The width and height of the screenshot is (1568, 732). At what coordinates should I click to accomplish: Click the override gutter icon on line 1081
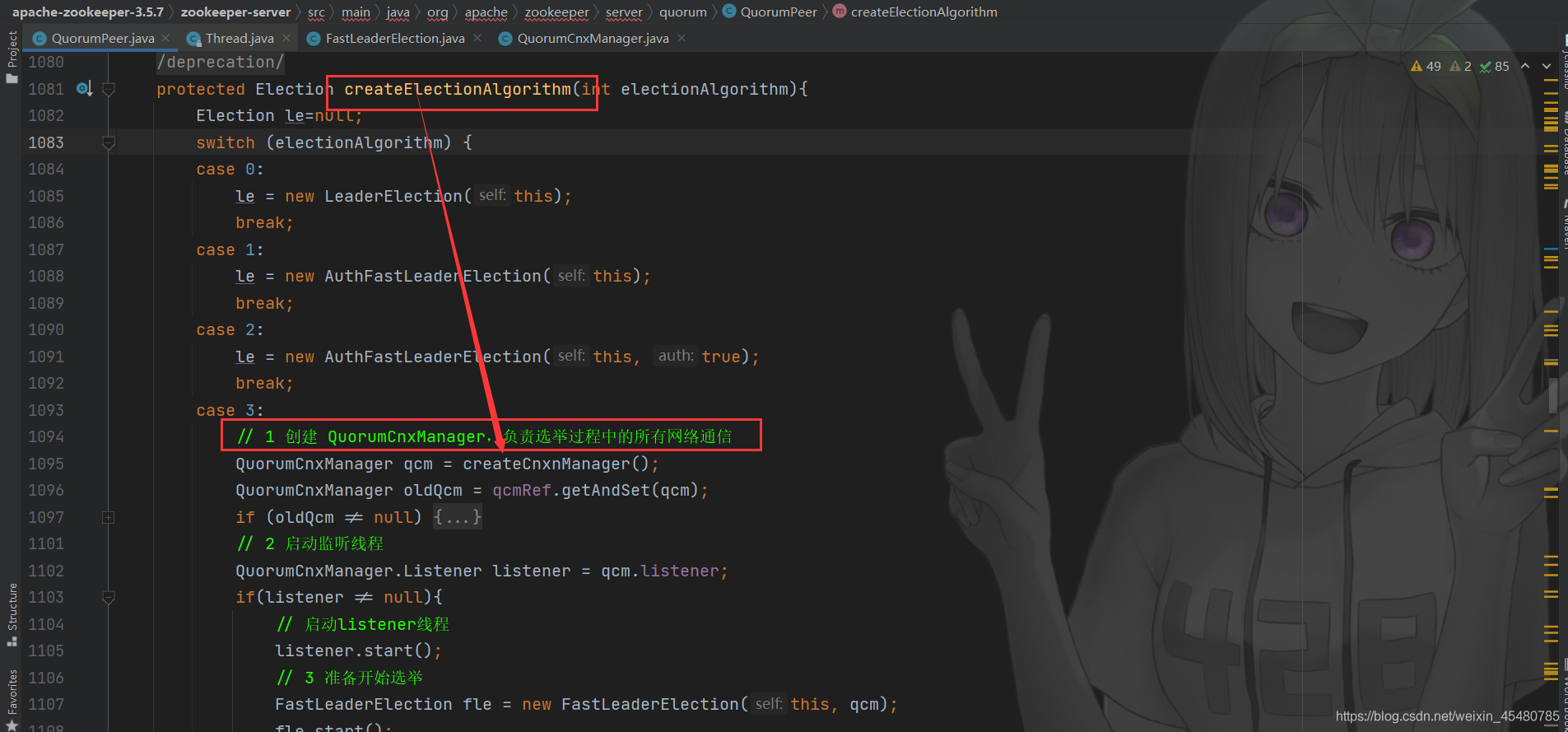(x=83, y=88)
